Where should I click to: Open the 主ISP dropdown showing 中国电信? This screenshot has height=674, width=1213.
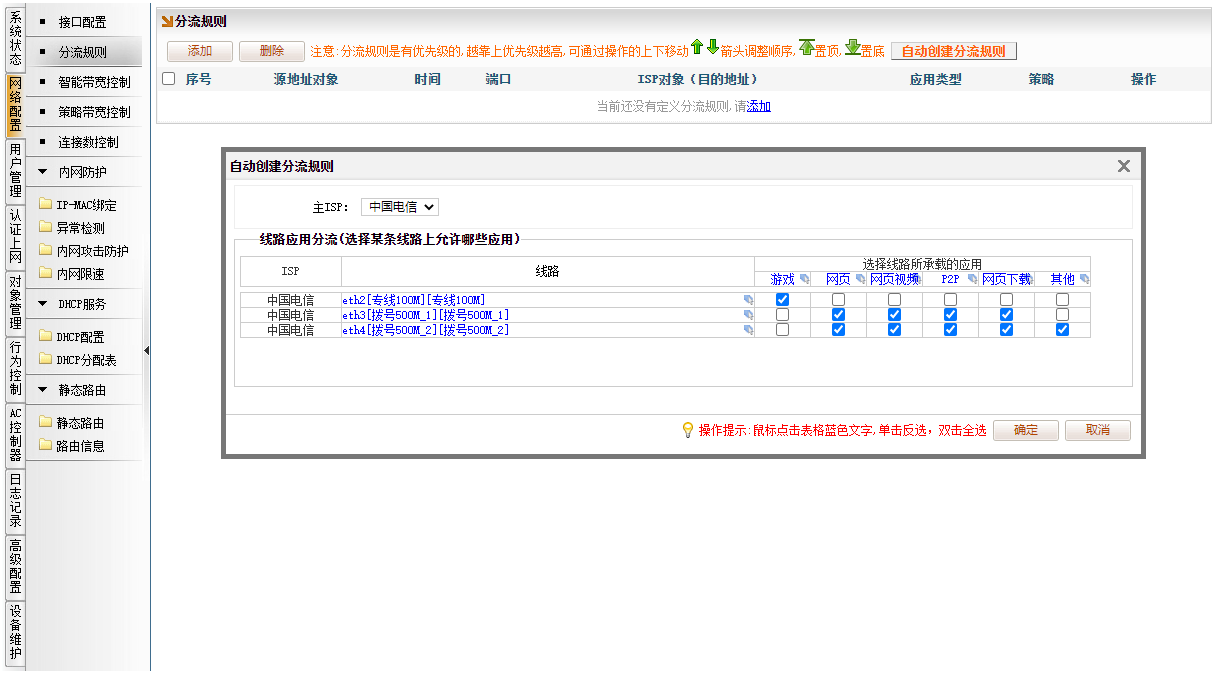399,207
